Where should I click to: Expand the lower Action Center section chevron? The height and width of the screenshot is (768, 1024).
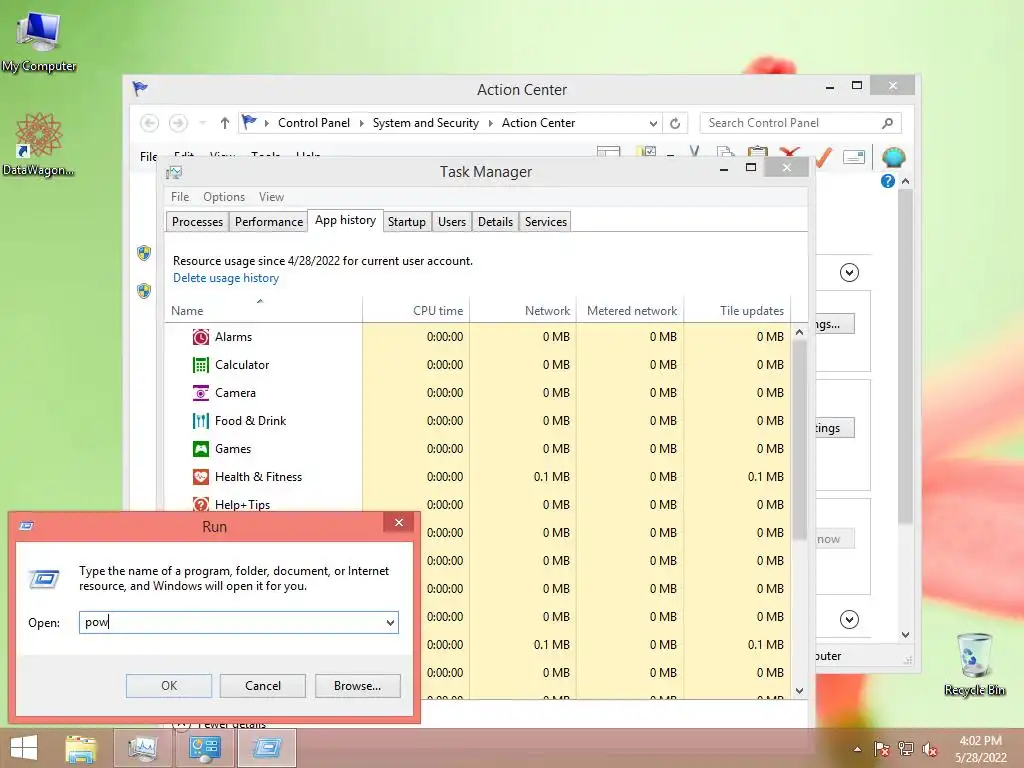tap(849, 619)
